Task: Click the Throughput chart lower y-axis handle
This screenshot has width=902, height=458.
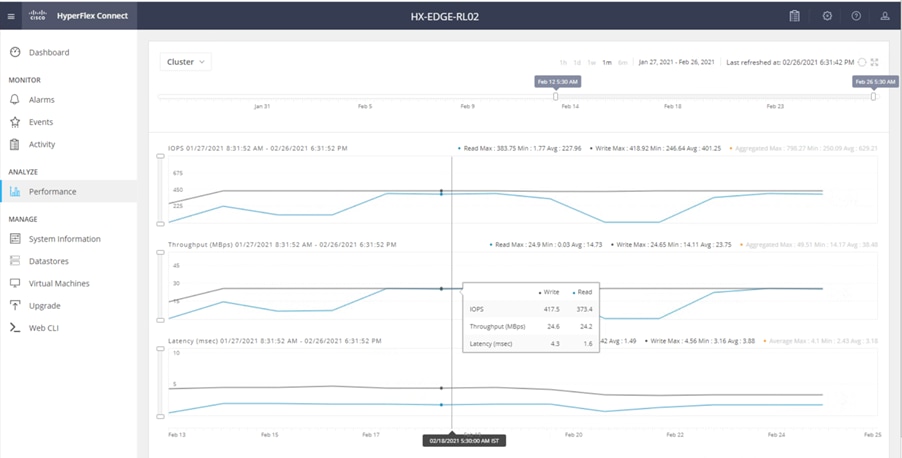Action: (x=160, y=320)
